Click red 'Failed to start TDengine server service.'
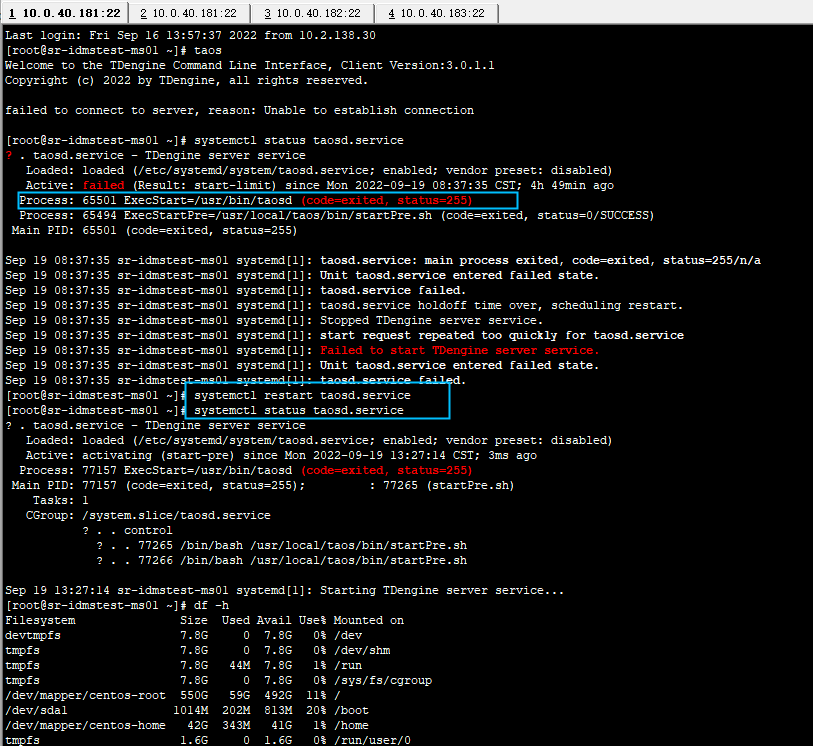This screenshot has height=746, width=813. click(459, 350)
